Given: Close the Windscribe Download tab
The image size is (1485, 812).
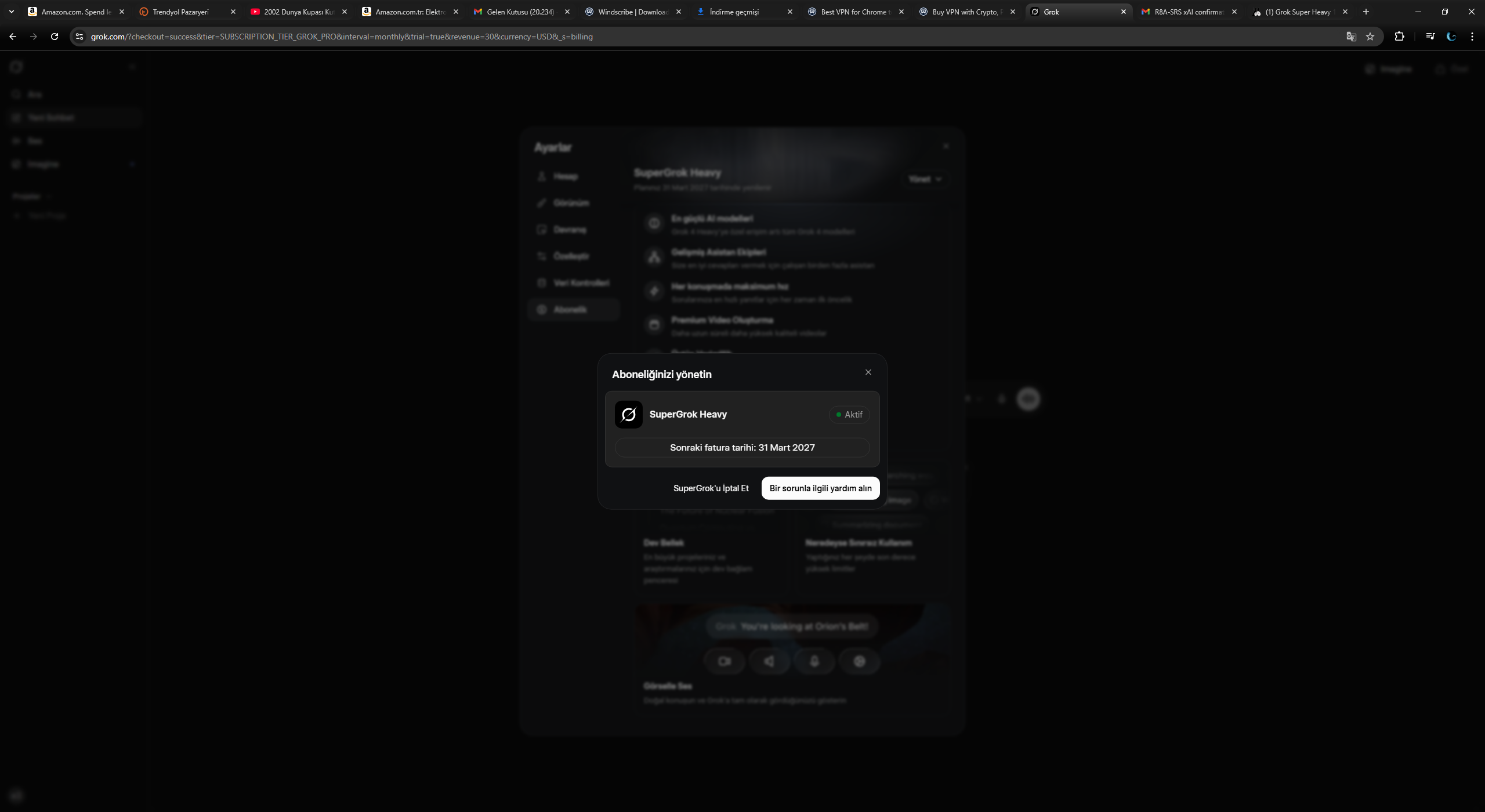Looking at the screenshot, I should (679, 12).
